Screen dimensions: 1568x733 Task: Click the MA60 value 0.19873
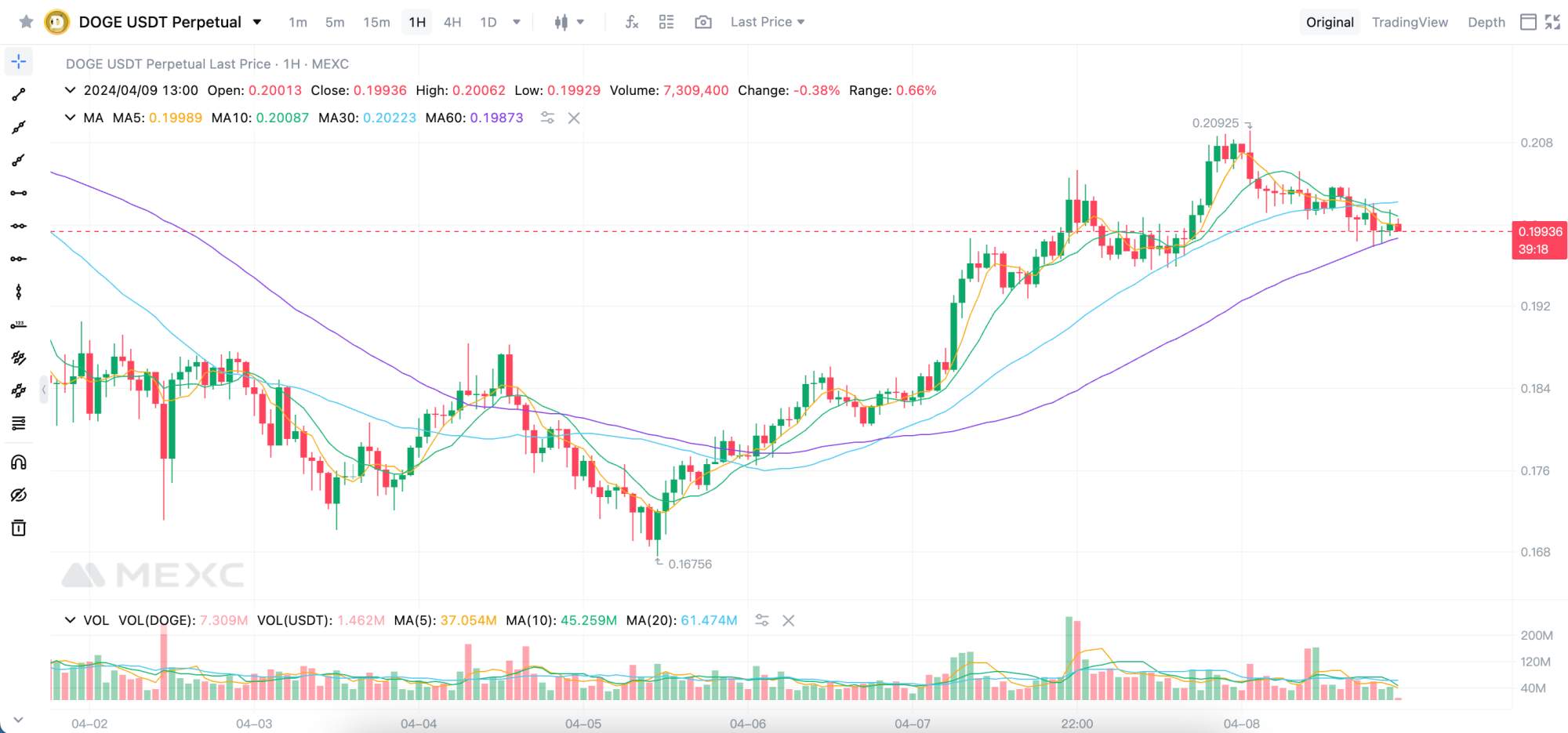(497, 118)
